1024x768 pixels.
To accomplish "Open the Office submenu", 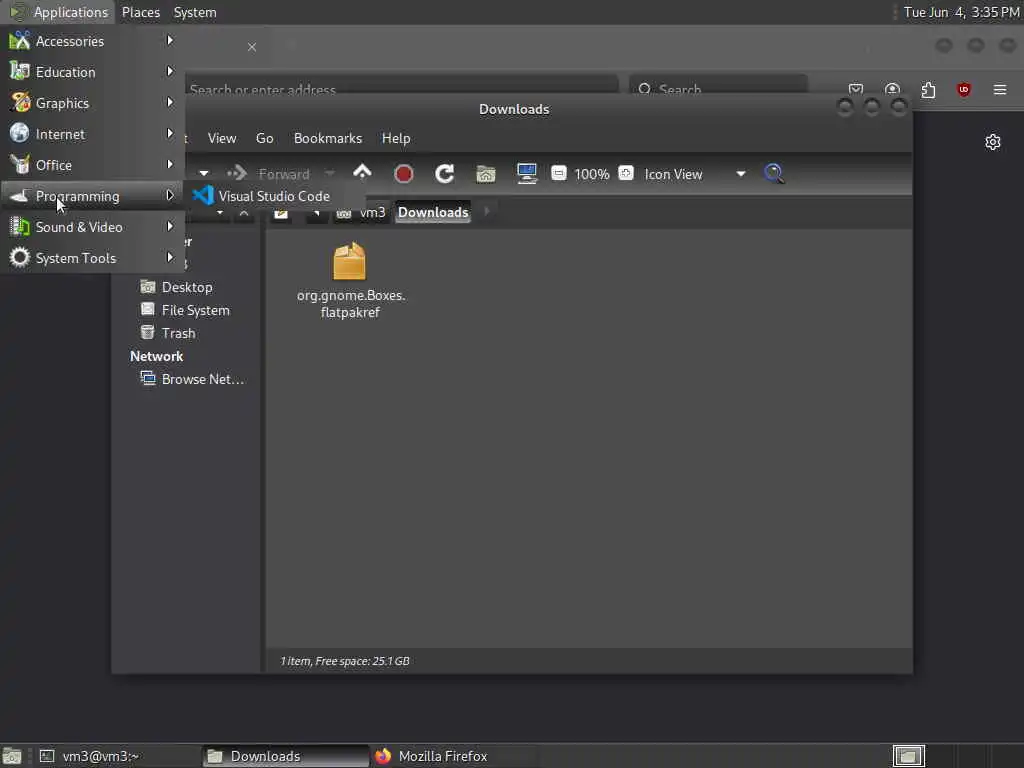I will [92, 165].
